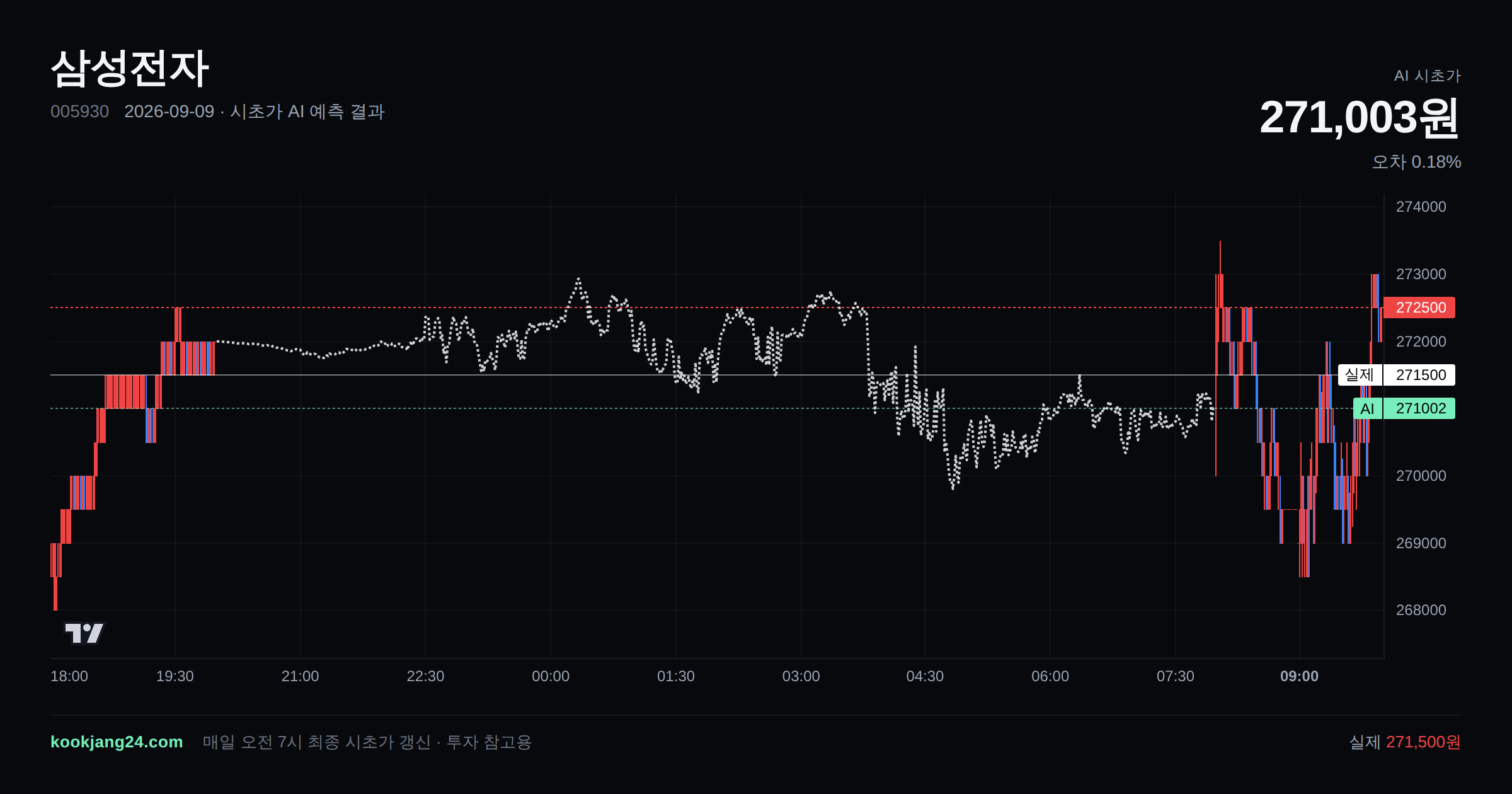This screenshot has width=1512, height=794.
Task: Click the predicted price 271,003원
Action: click(x=1360, y=117)
